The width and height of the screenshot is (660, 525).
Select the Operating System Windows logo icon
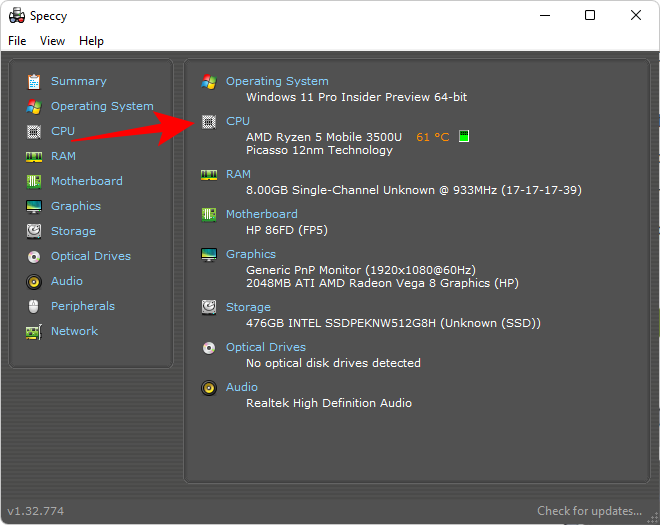[34, 106]
